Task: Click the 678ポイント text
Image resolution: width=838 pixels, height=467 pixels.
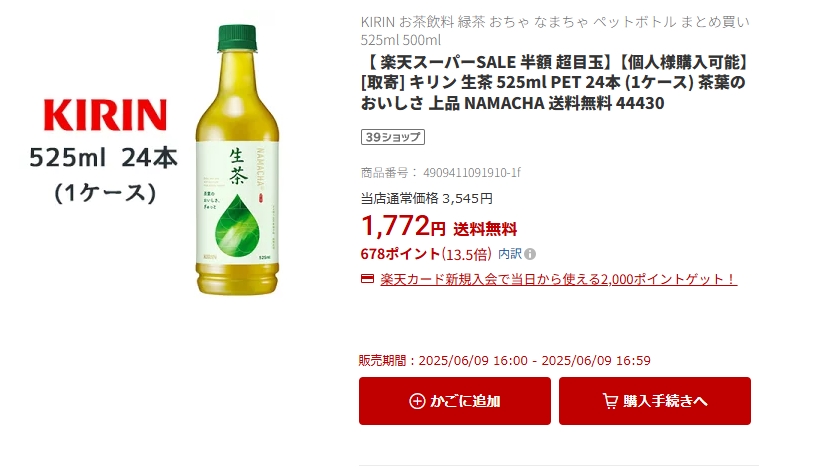Action: [400, 254]
